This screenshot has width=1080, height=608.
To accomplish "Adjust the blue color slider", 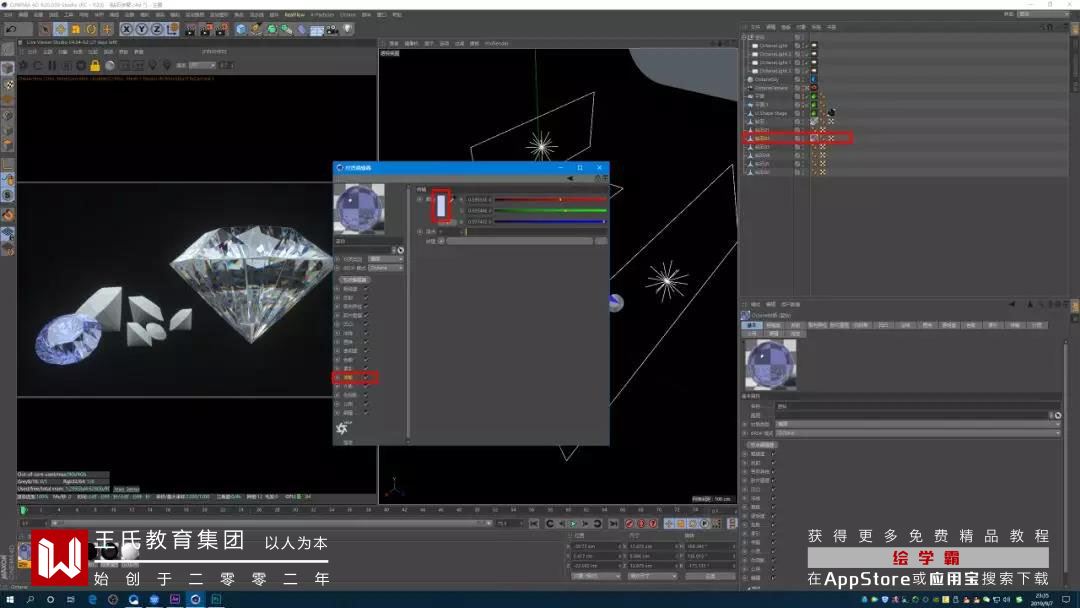I will 550,222.
